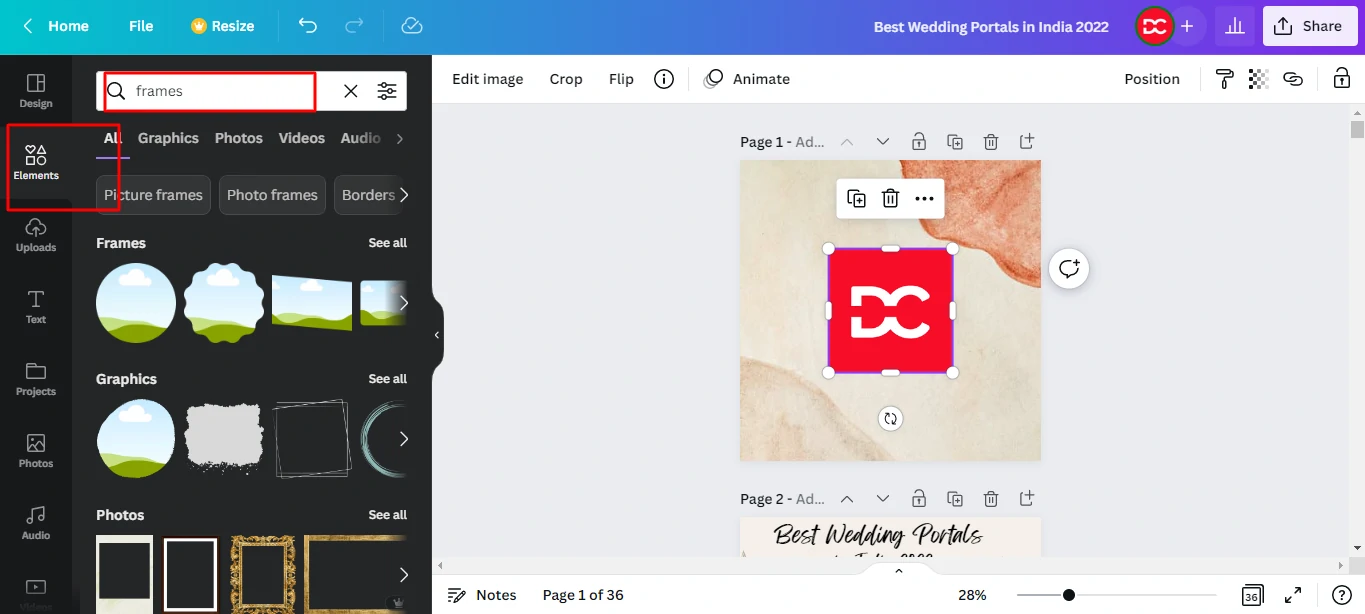Open the Photos sidebar panel
This screenshot has height=614, width=1365.
(x=36, y=450)
